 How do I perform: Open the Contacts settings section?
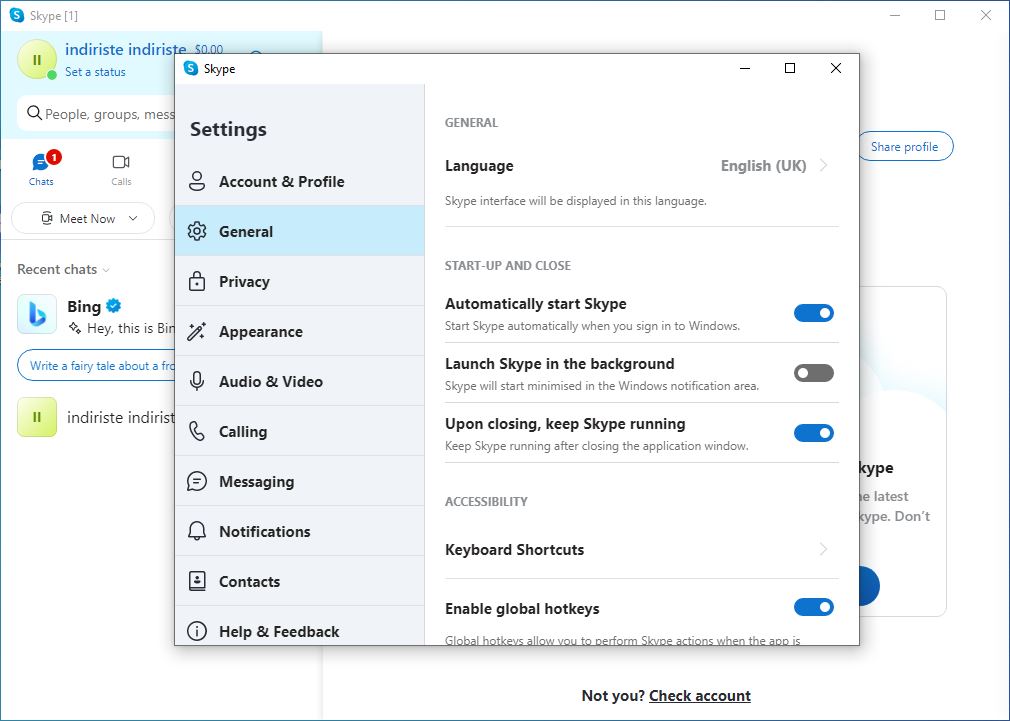click(300, 581)
